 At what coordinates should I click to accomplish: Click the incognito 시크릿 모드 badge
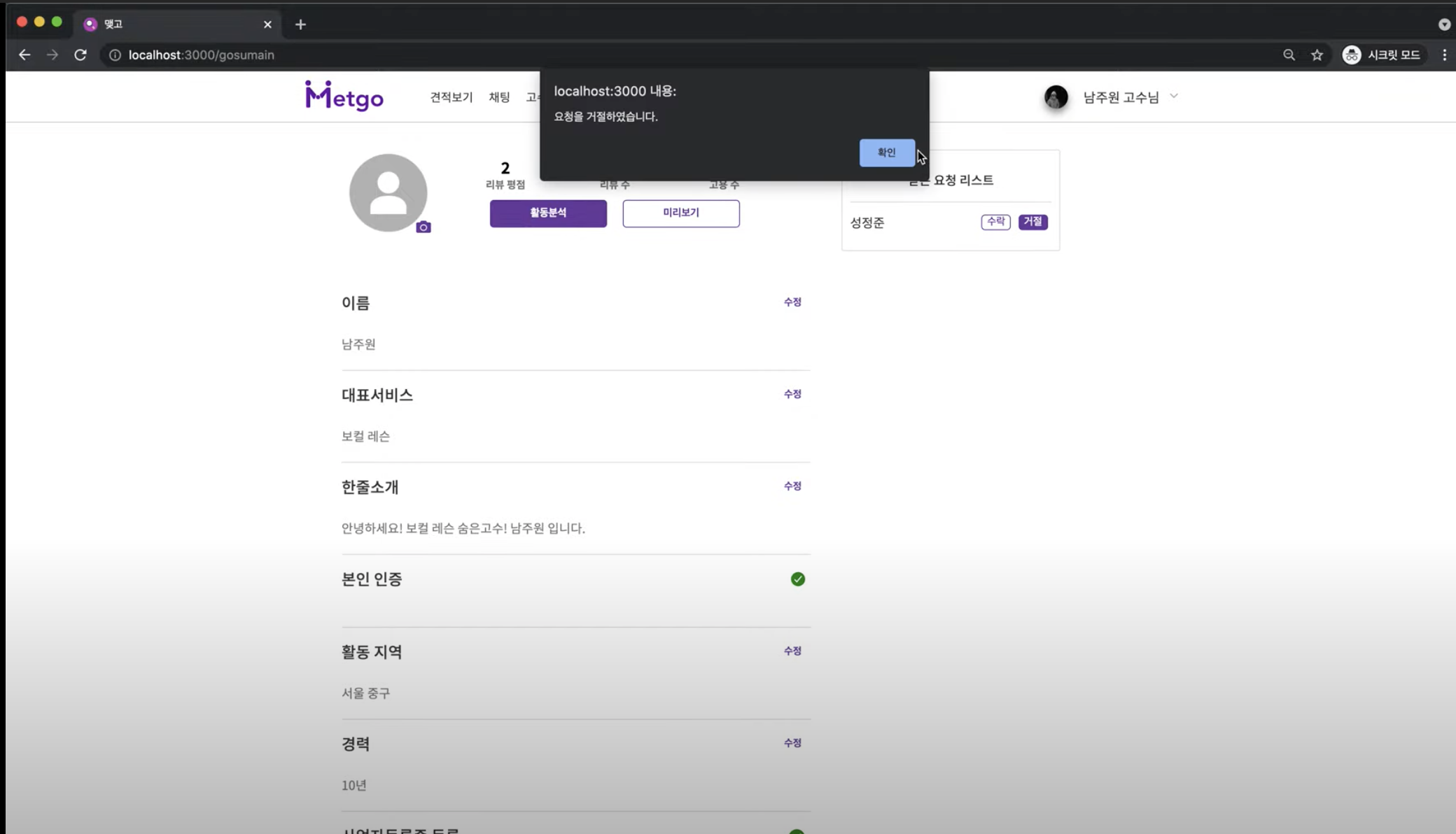(x=1382, y=55)
